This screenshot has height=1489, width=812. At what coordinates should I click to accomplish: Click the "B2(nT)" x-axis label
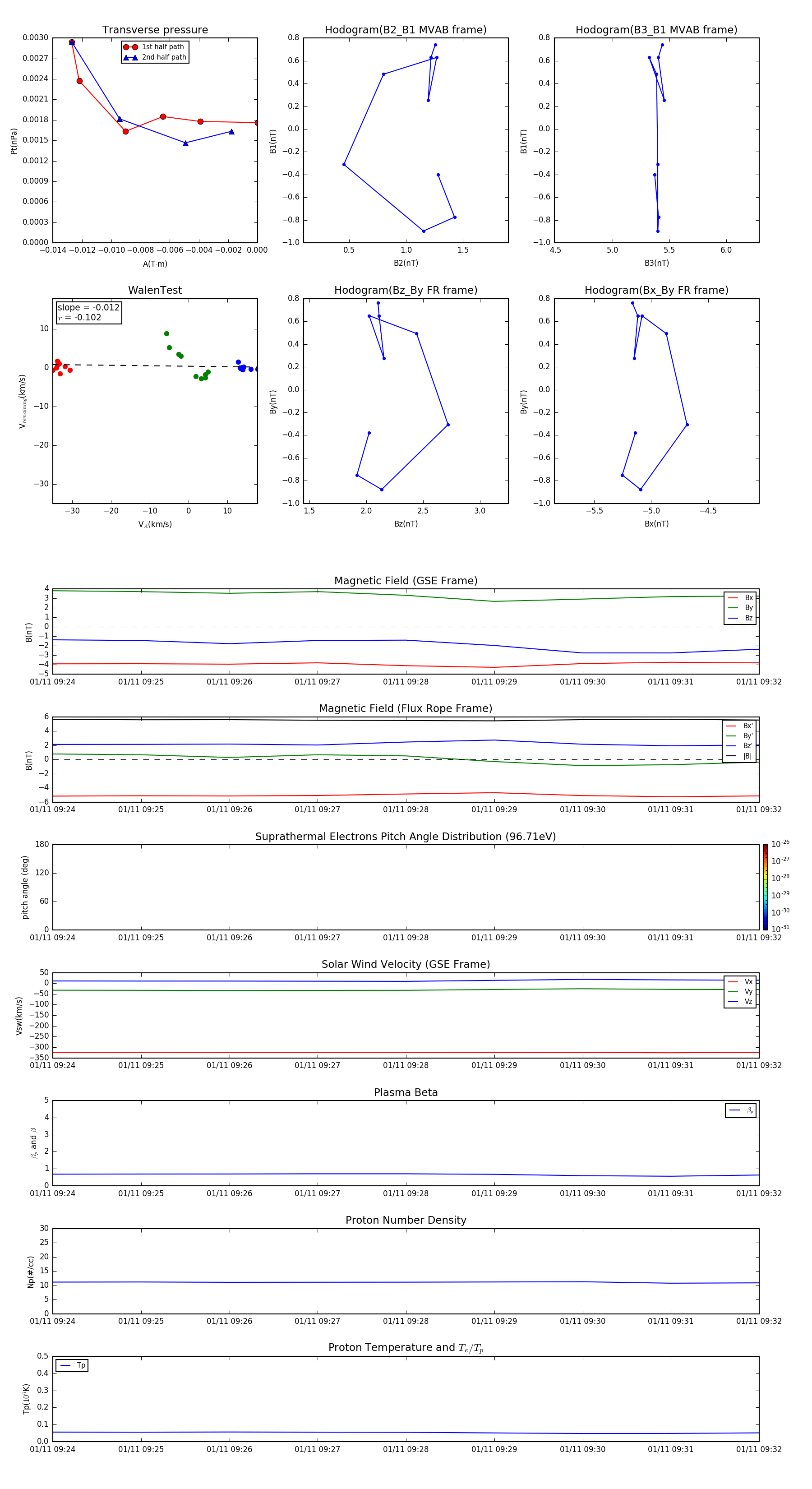coord(406,263)
